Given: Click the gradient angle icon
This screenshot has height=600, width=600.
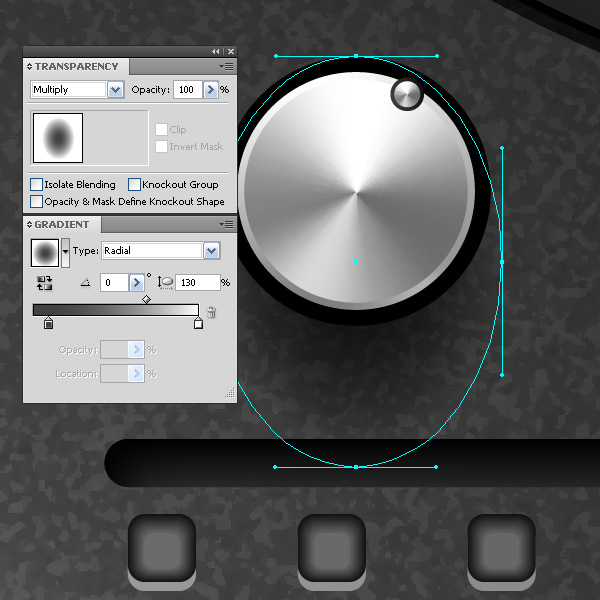Looking at the screenshot, I should [86, 283].
